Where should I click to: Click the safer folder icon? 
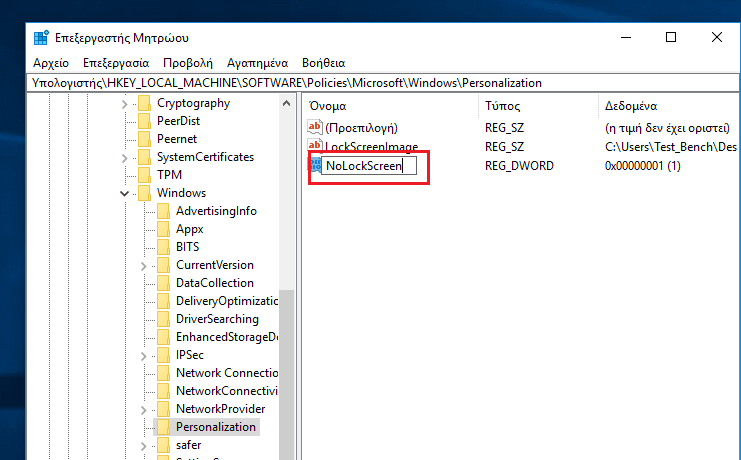[164, 444]
